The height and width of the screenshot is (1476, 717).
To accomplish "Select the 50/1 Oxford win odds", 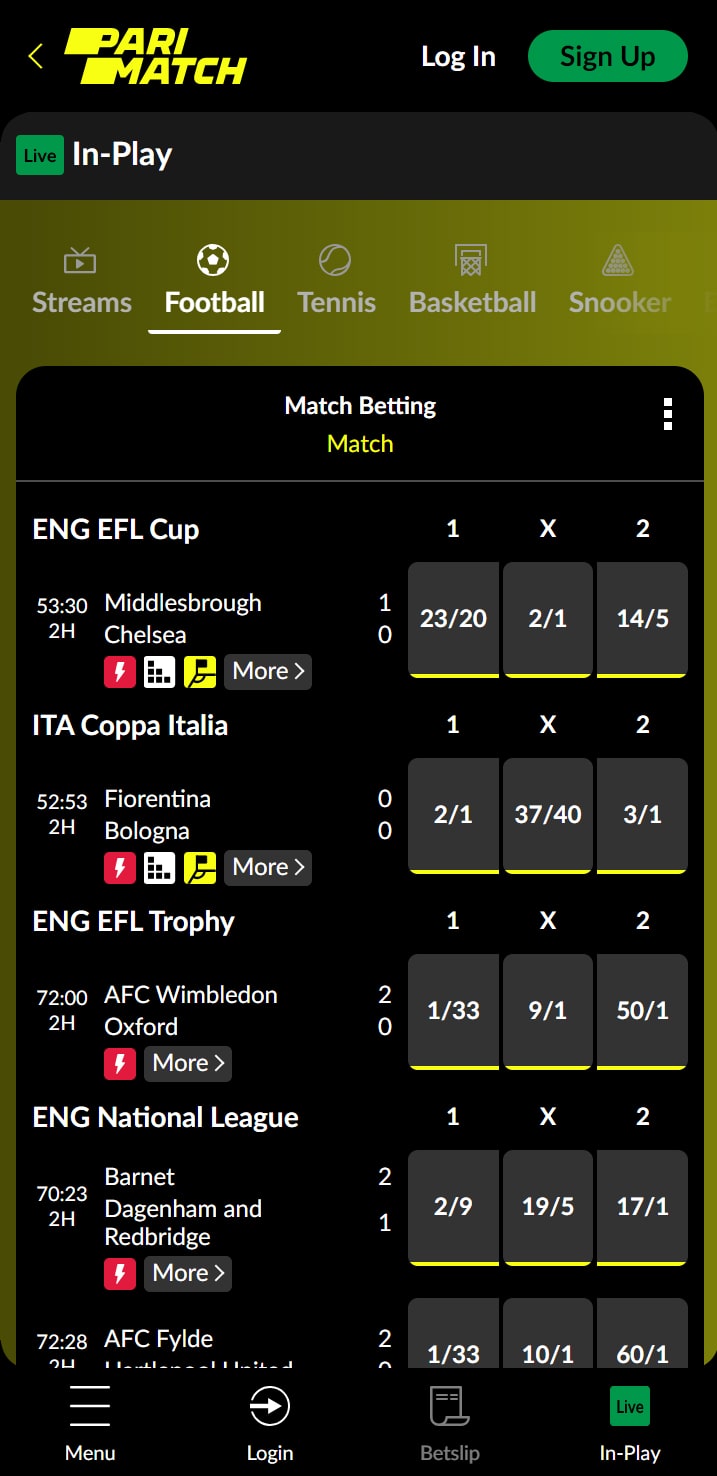I will click(x=642, y=1011).
